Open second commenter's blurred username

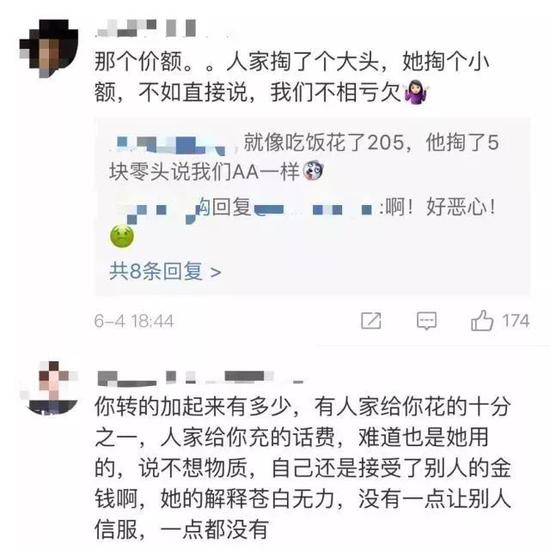coord(200,378)
